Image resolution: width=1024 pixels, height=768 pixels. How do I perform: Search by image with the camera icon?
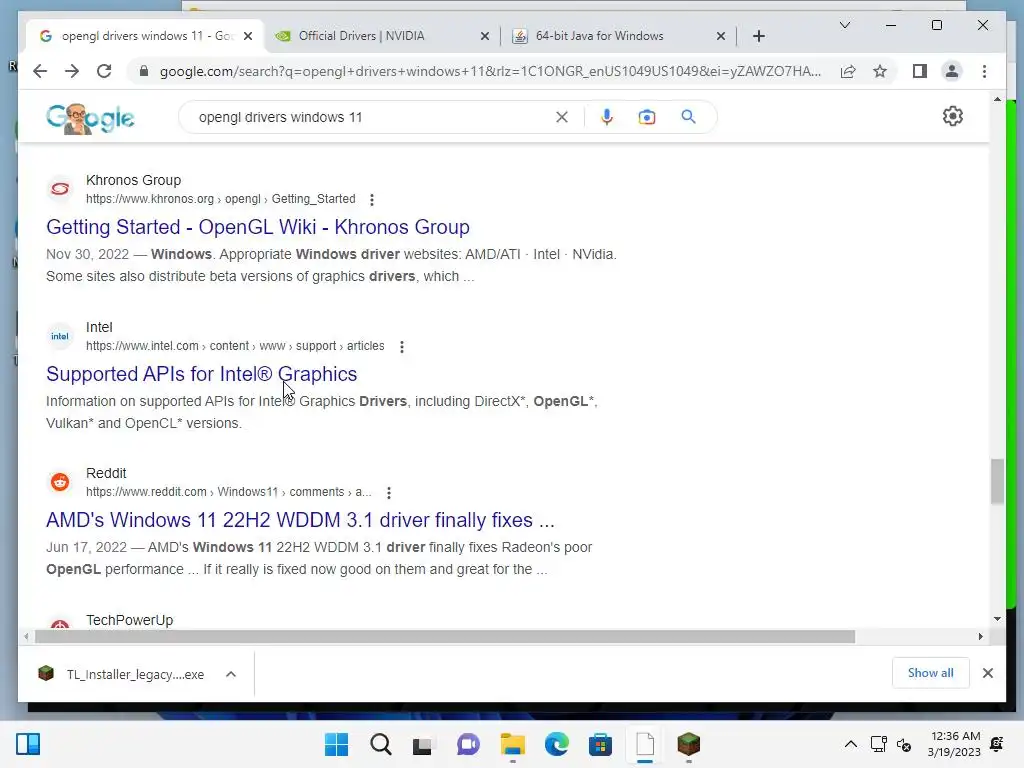(x=647, y=117)
